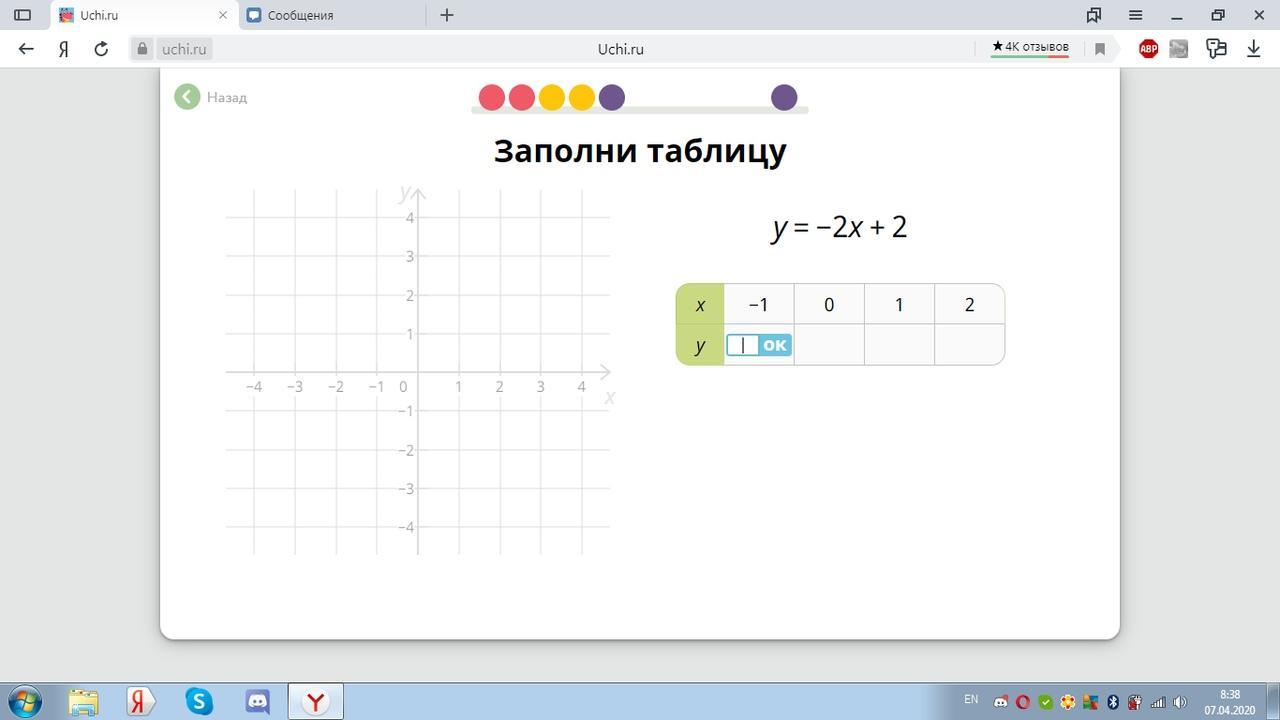The width and height of the screenshot is (1280, 720).
Task: Click the second red progress dot
Action: [x=521, y=97]
